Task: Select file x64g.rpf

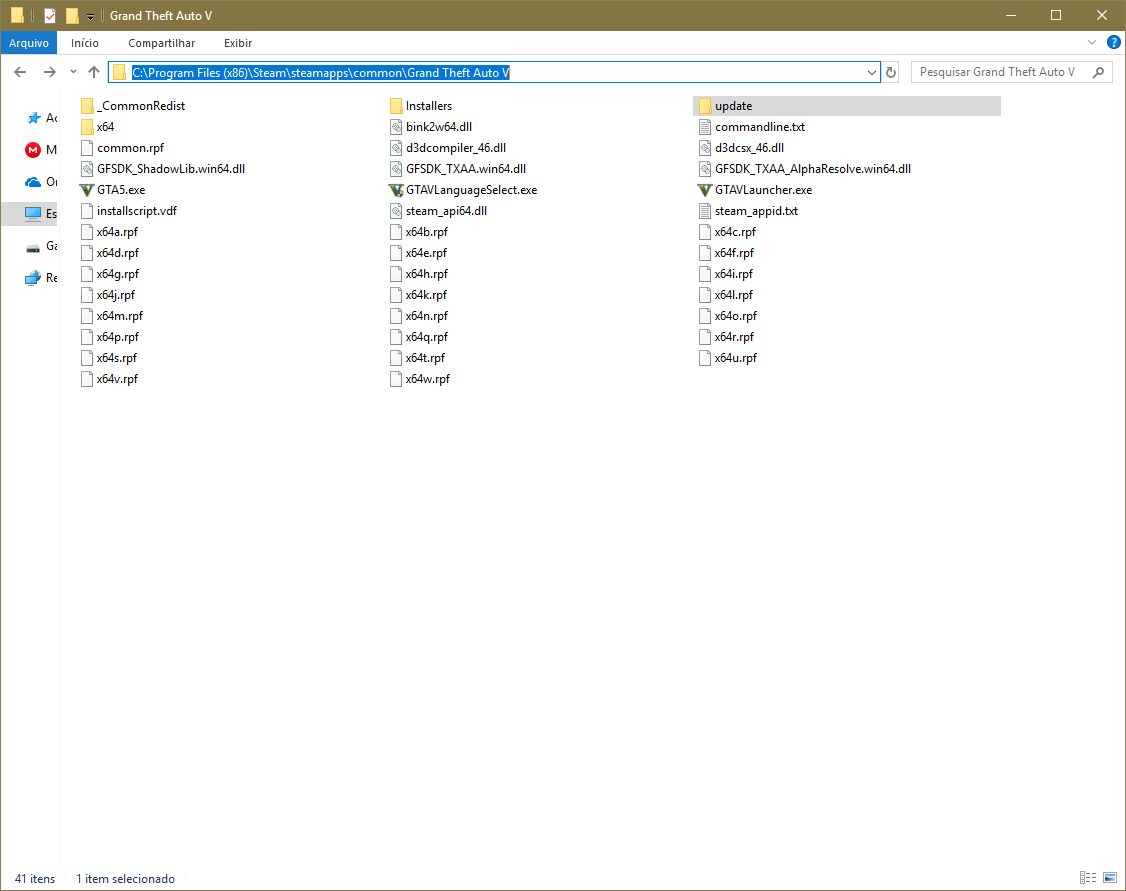Action: click(110, 274)
